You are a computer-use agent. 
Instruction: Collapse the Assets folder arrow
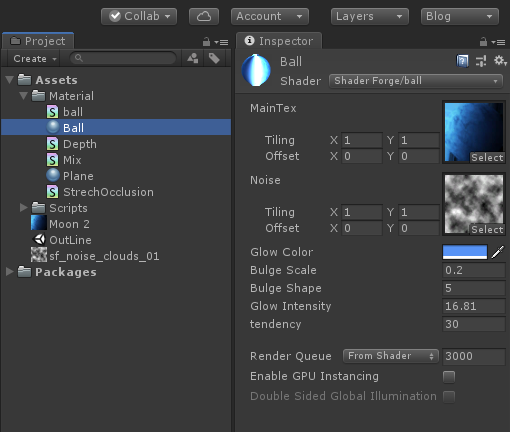10,80
